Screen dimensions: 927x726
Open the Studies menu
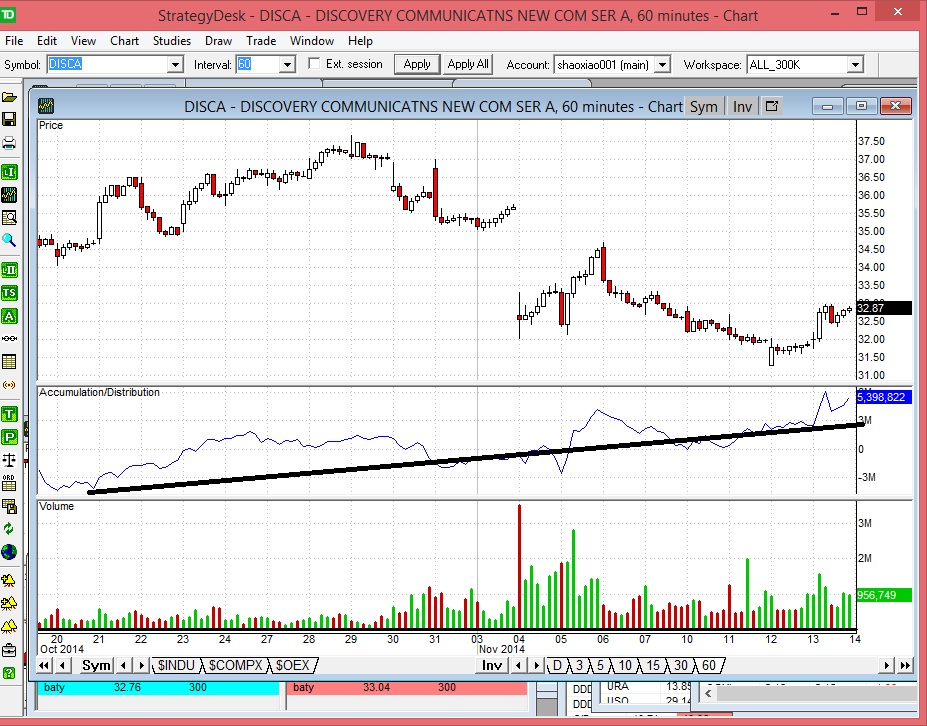coord(171,41)
